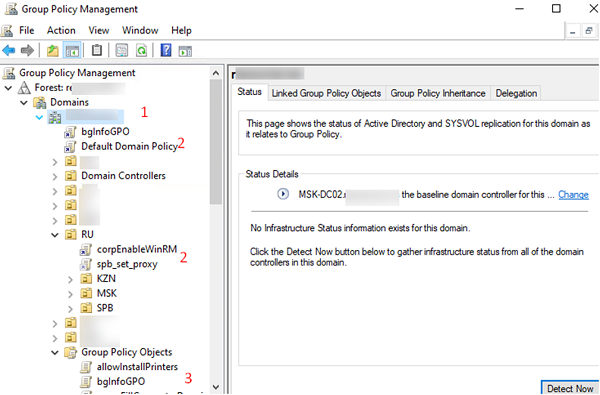Expand the SPB OU
Viewport: 600px width, 395px height.
pyautogui.click(x=70, y=309)
